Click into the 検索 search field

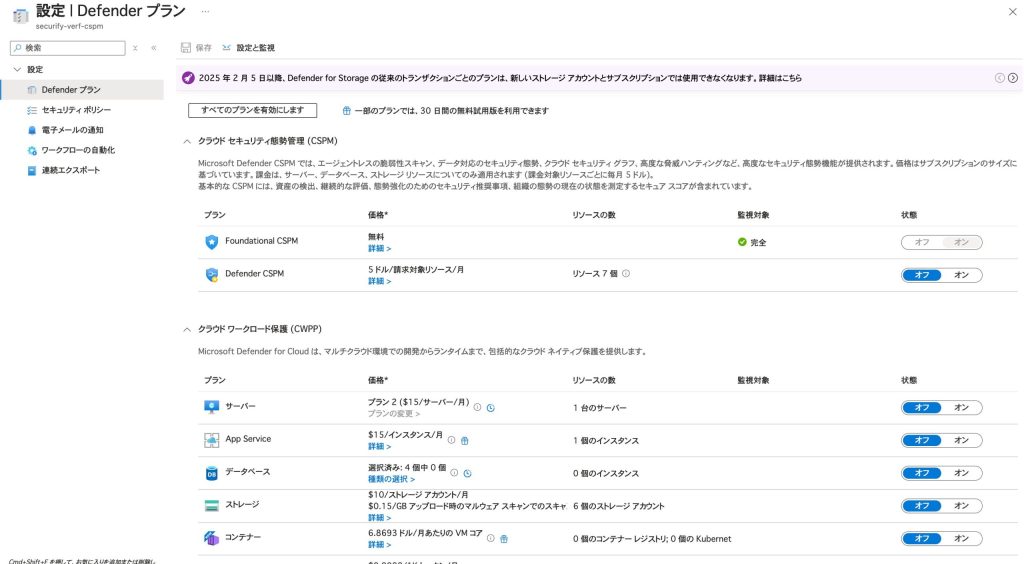click(72, 48)
